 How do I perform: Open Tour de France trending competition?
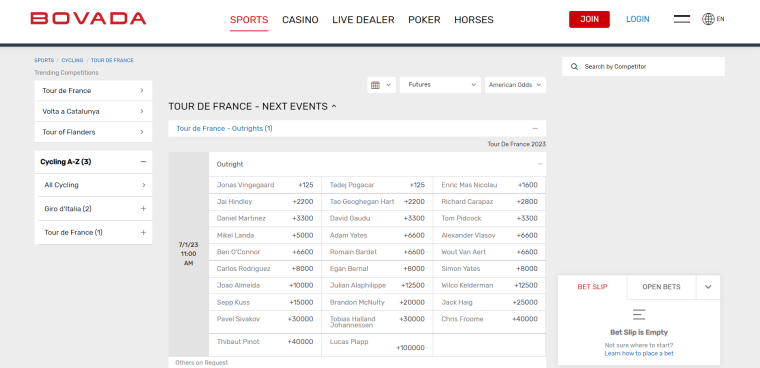[x=93, y=91]
